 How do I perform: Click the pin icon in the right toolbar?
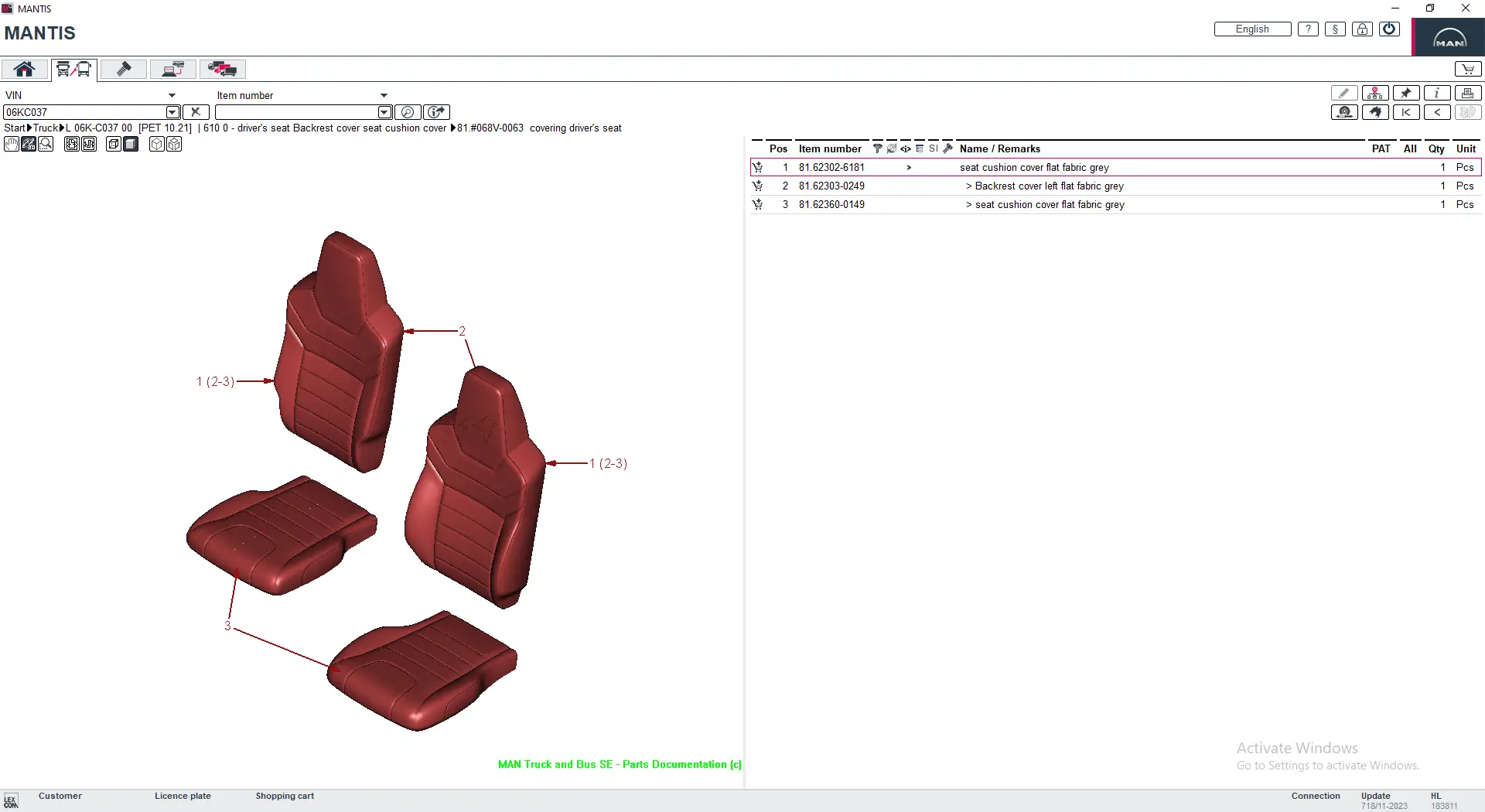[x=1406, y=93]
